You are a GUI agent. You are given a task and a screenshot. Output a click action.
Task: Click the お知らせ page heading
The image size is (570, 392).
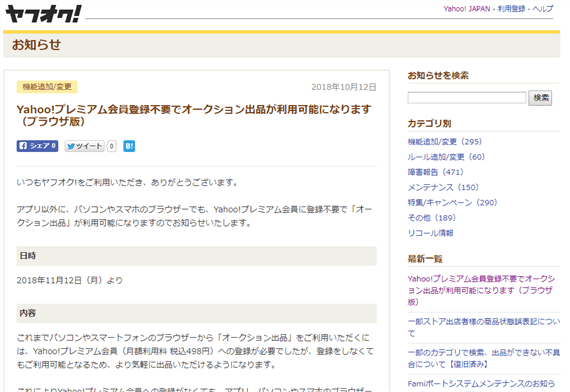point(36,45)
